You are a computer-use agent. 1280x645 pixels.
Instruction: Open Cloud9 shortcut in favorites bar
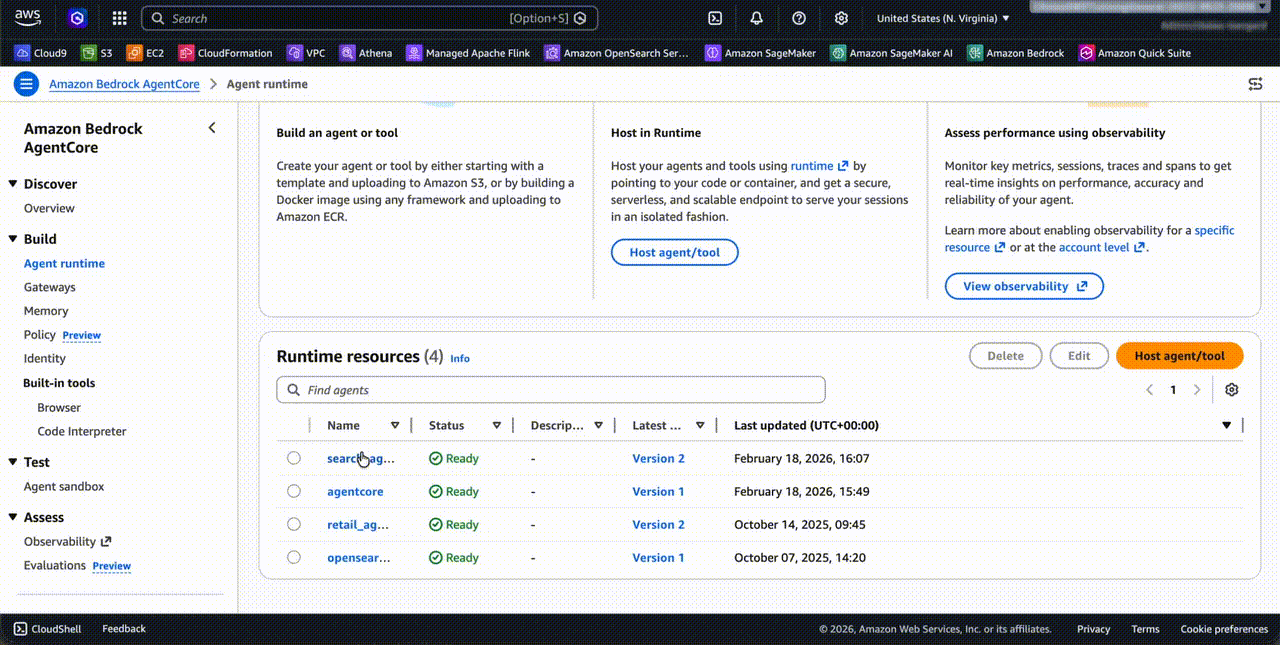click(41, 53)
